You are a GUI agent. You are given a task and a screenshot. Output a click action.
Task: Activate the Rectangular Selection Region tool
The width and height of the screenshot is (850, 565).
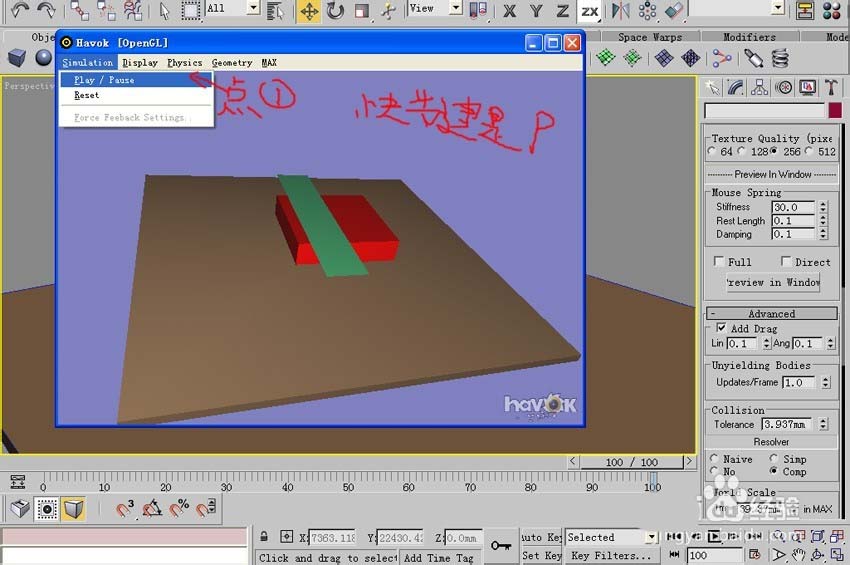pos(190,10)
